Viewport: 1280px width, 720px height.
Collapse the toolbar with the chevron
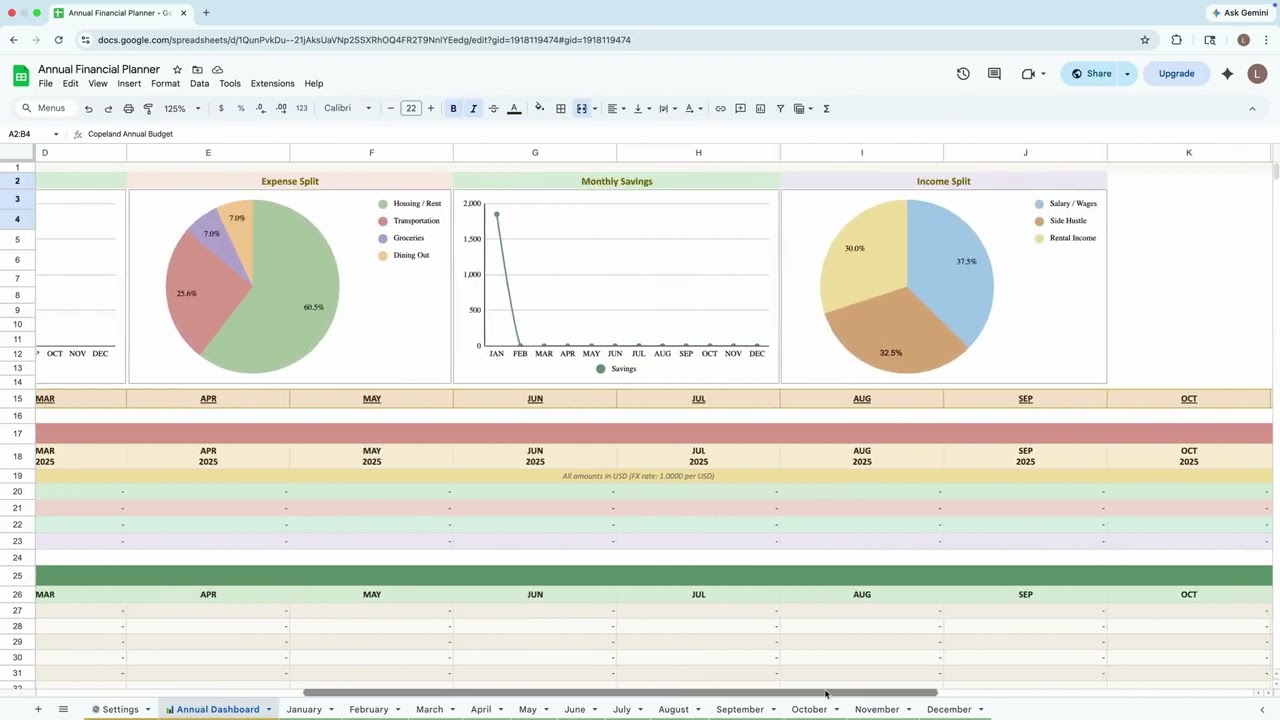[1252, 109]
